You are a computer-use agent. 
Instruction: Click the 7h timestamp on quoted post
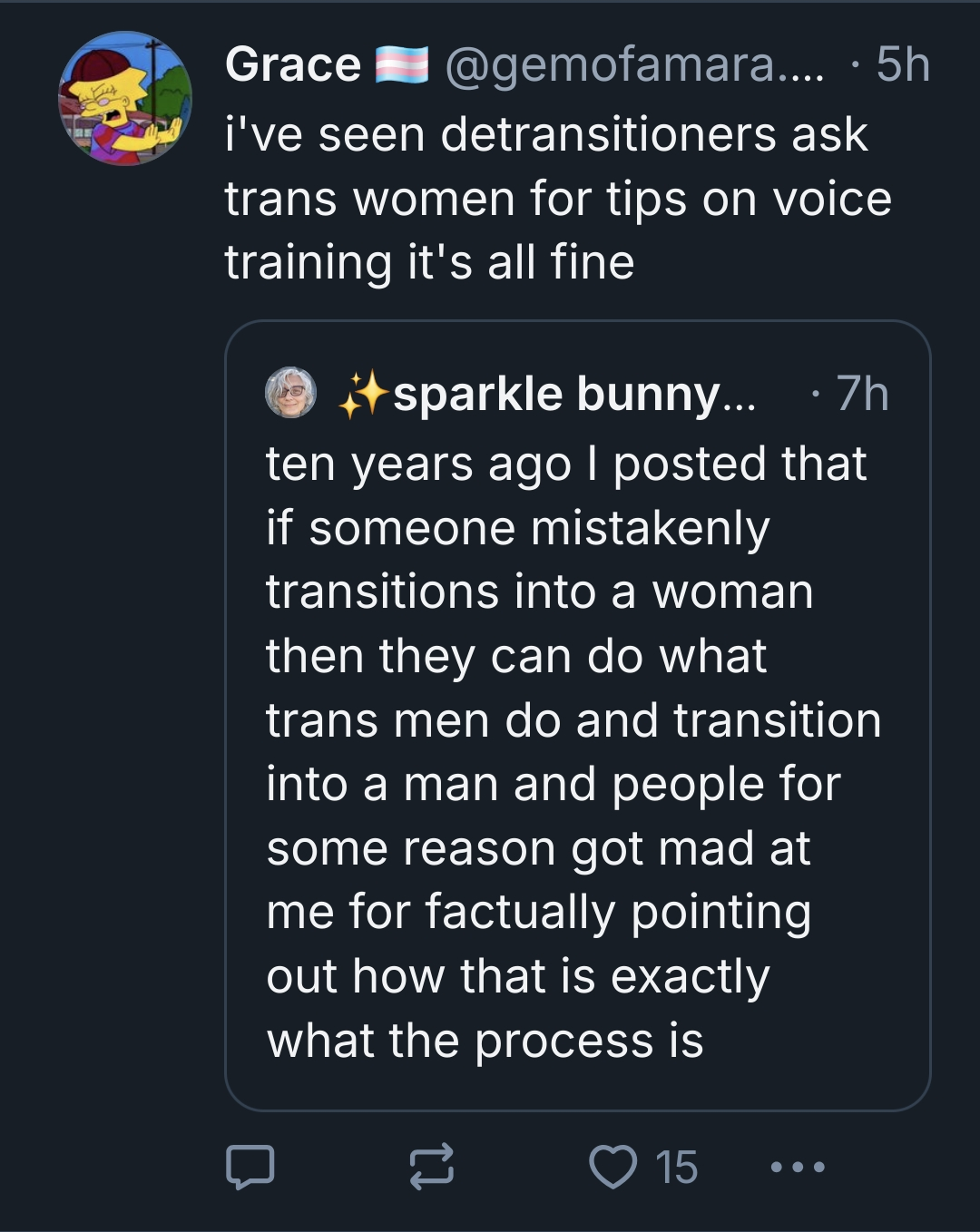[862, 394]
